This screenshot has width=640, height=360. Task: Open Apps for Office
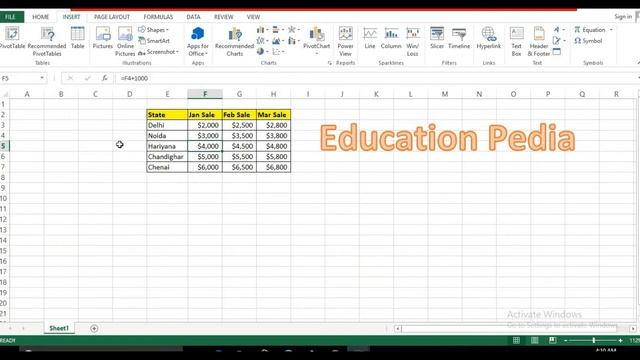[198, 41]
